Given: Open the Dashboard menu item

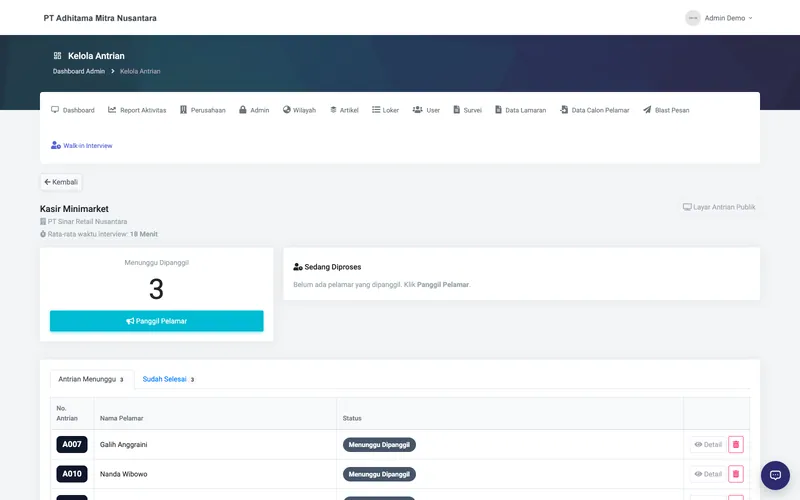Looking at the screenshot, I should (73, 110).
